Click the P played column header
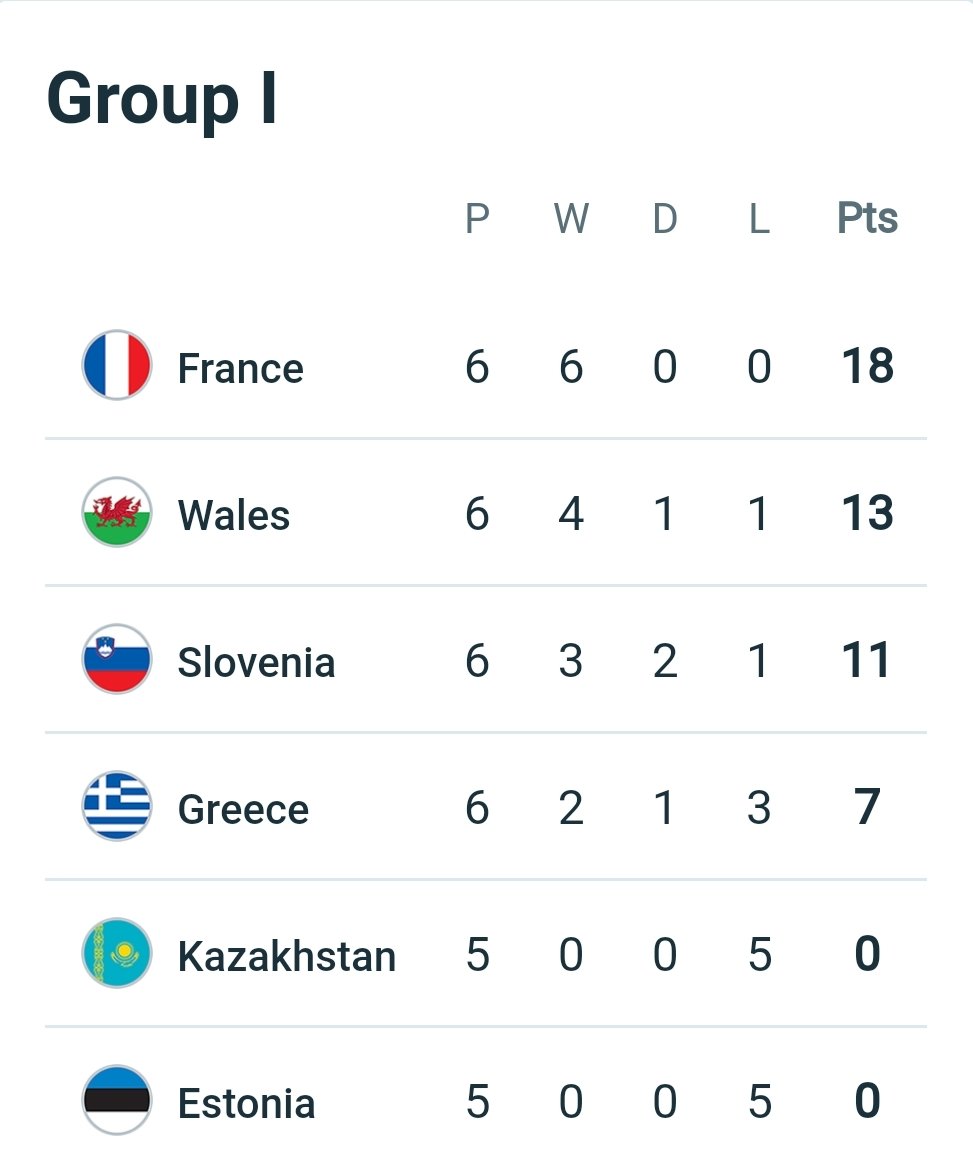This screenshot has height=1169, width=973. 477,218
